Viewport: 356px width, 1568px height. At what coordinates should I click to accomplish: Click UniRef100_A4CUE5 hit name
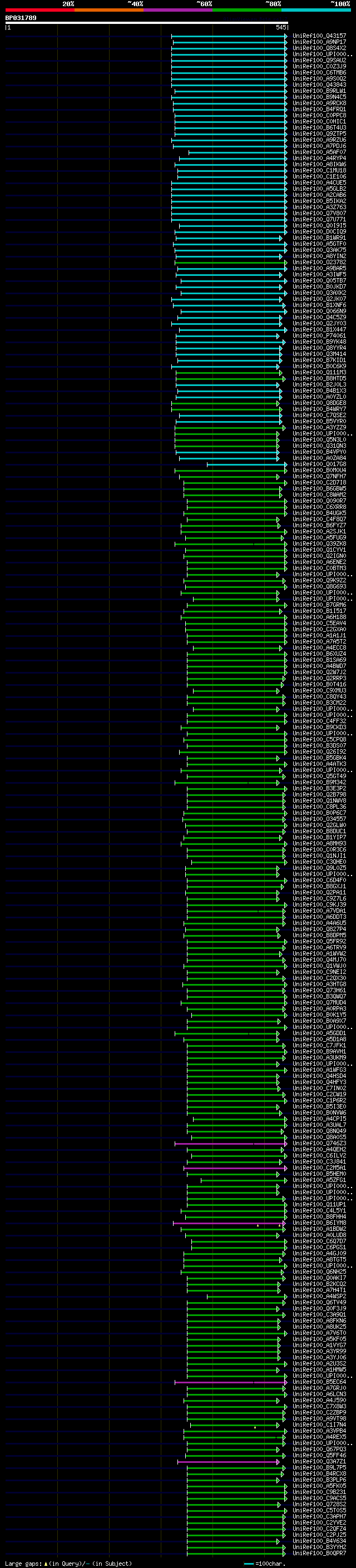coord(319,182)
